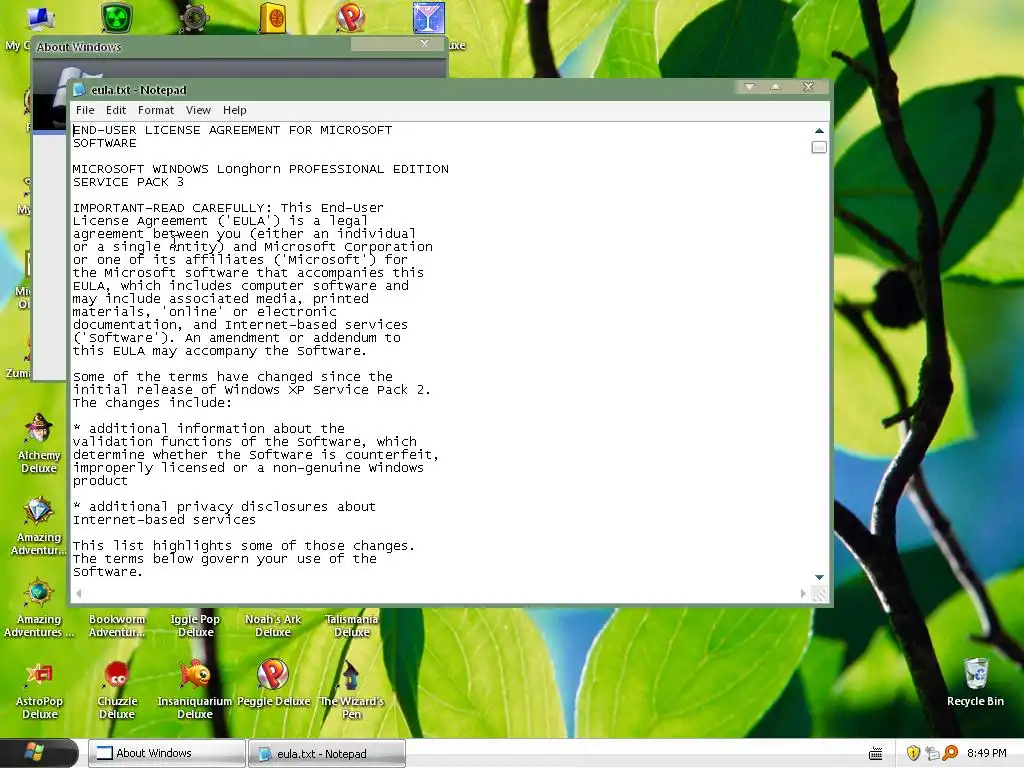Open the View menu in Notepad
This screenshot has height=768, width=1024.
(198, 110)
